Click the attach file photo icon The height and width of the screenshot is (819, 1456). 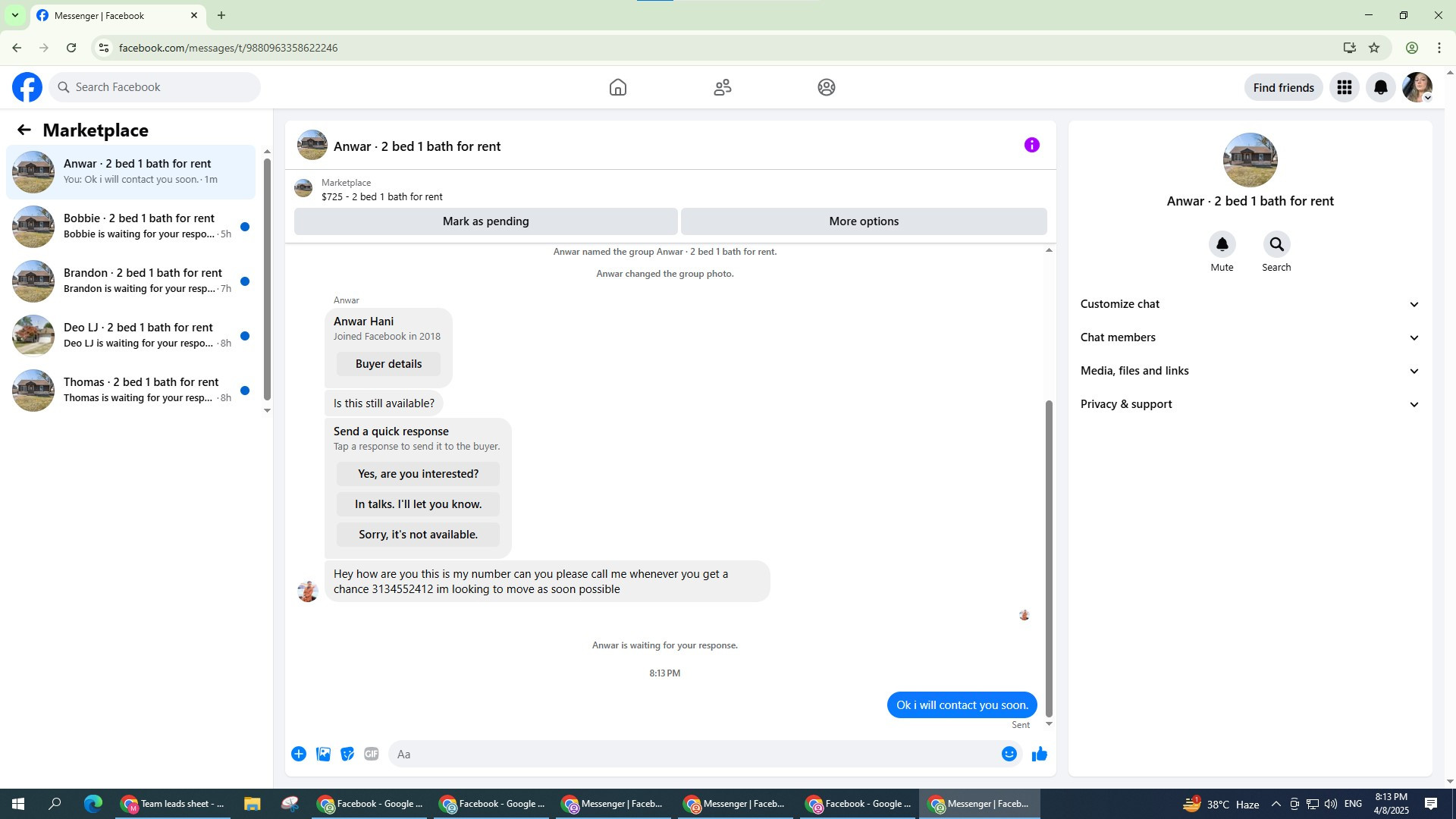323,754
